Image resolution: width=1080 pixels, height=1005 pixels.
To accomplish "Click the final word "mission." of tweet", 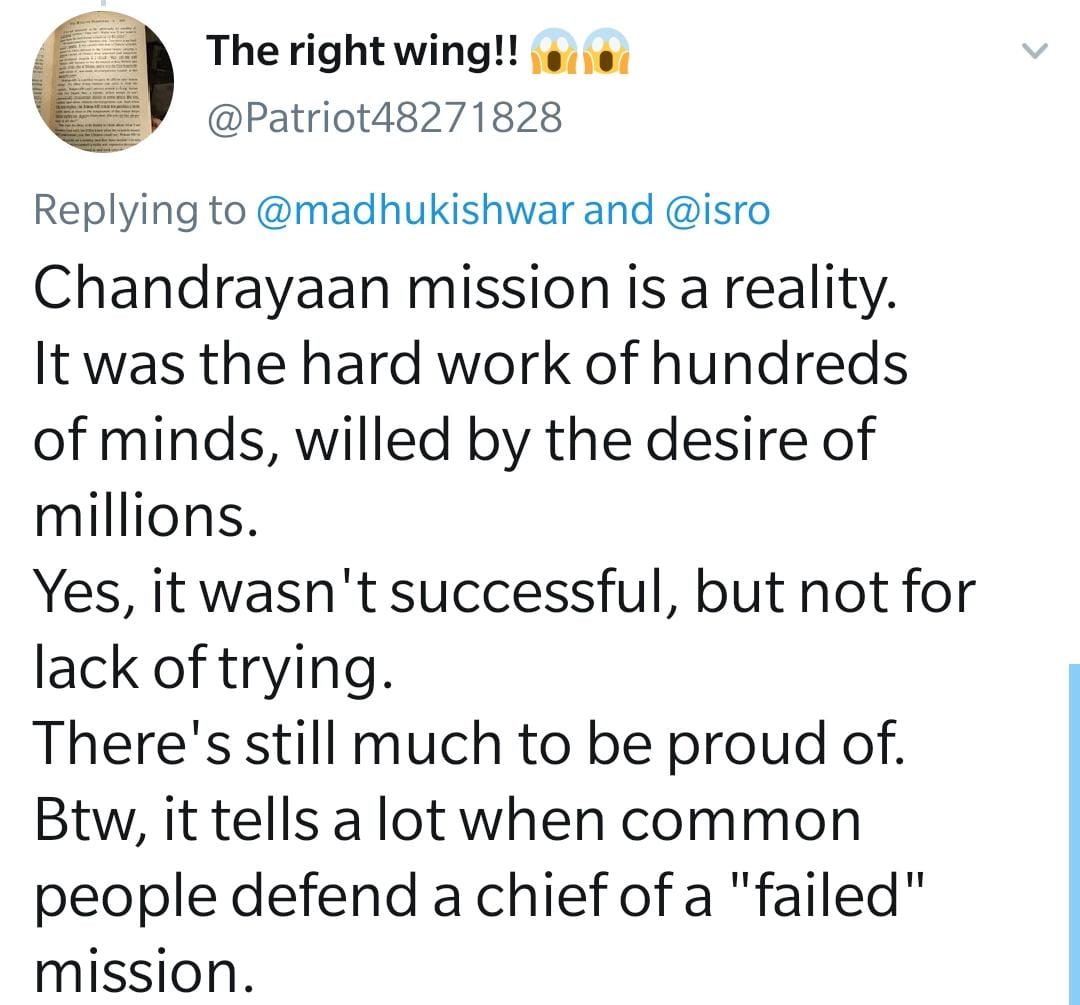I will point(139,972).
